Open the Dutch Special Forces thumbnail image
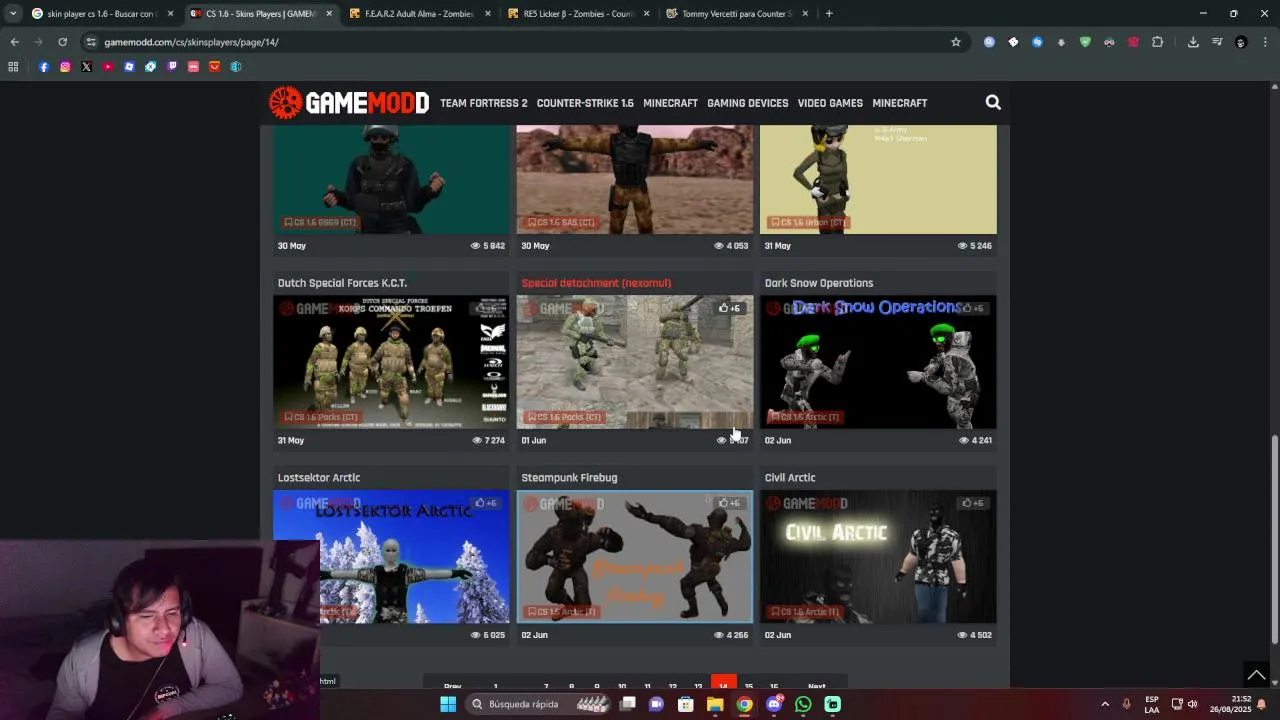Viewport: 1280px width, 720px height. click(x=391, y=362)
